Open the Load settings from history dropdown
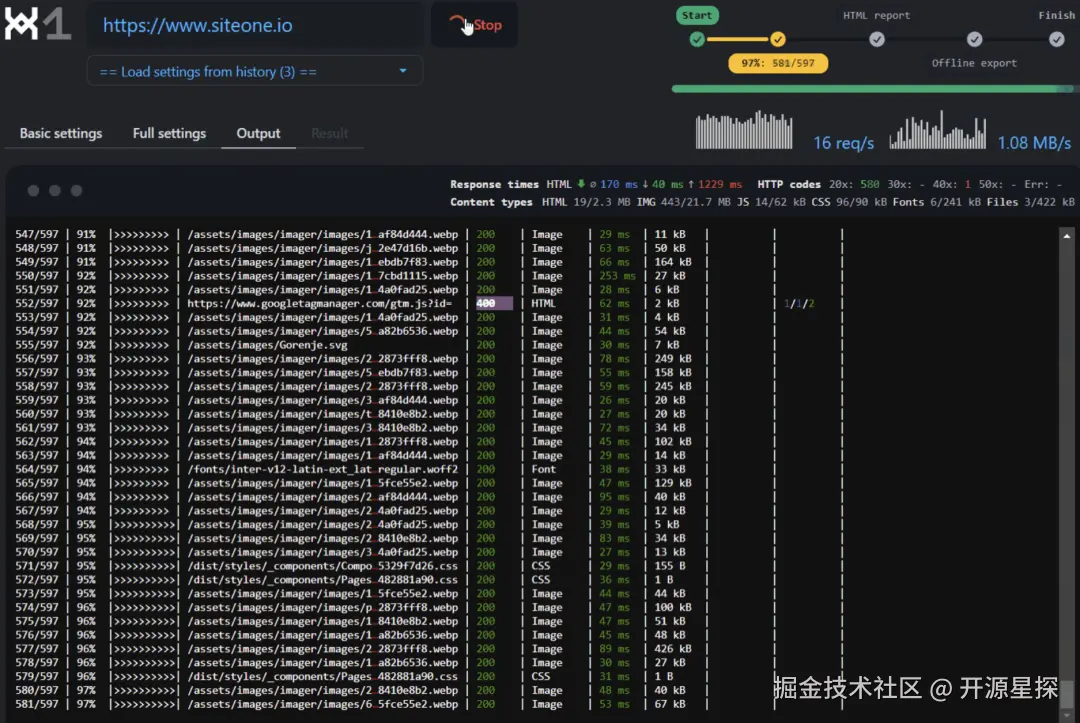The width and height of the screenshot is (1080, 723). click(x=255, y=70)
